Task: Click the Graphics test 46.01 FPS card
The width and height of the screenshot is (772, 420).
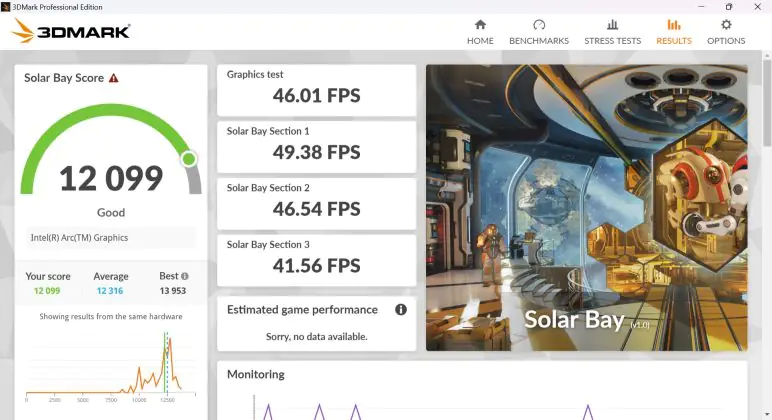Action: click(317, 90)
